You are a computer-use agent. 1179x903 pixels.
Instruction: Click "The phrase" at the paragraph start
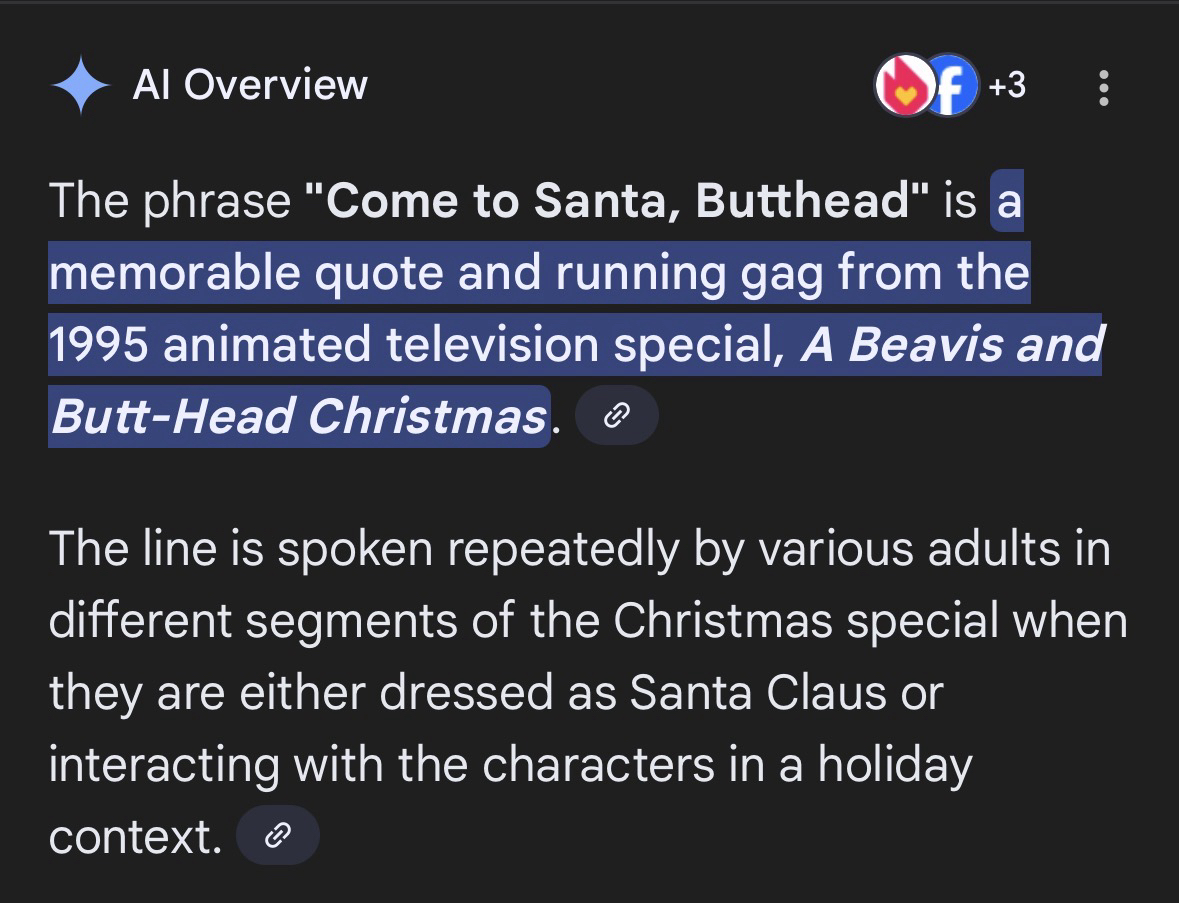tap(168, 201)
